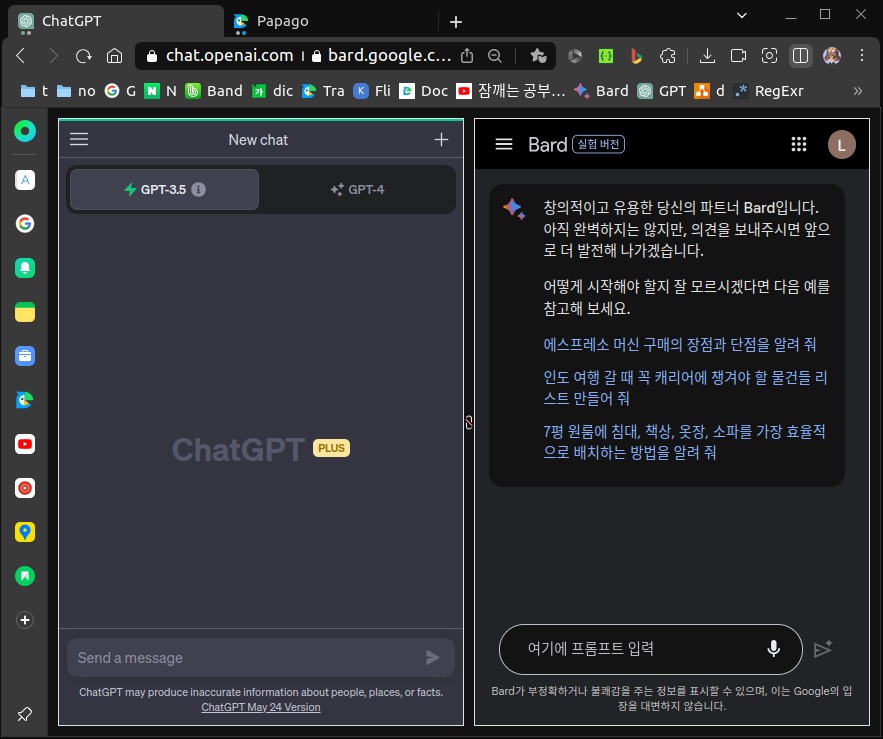Screen dimensions: 883x739
Task: Expand the tab search dropdown chevron
Action: 742,15
